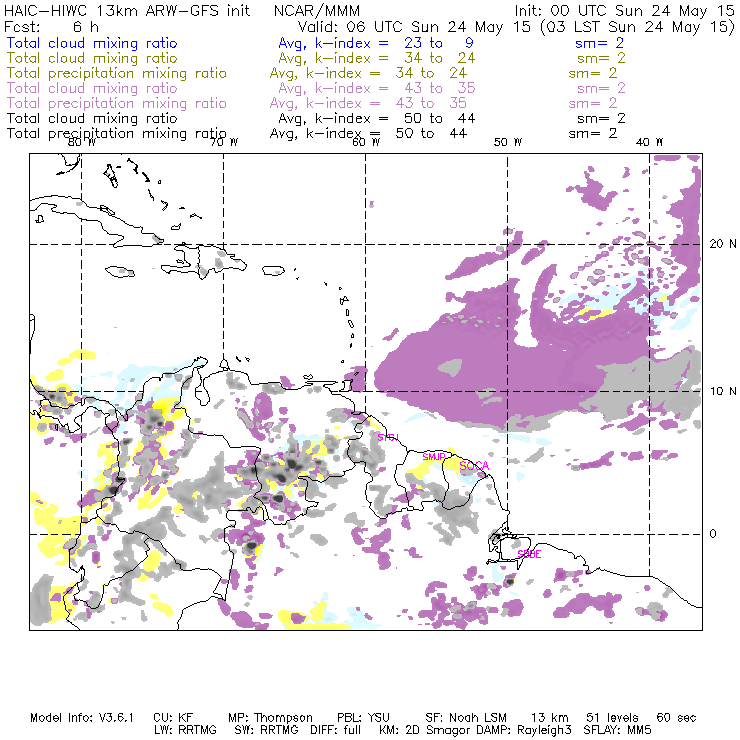The height and width of the screenshot is (740, 740).
Task: Click the '70 W' longitude label
Action: [224, 142]
